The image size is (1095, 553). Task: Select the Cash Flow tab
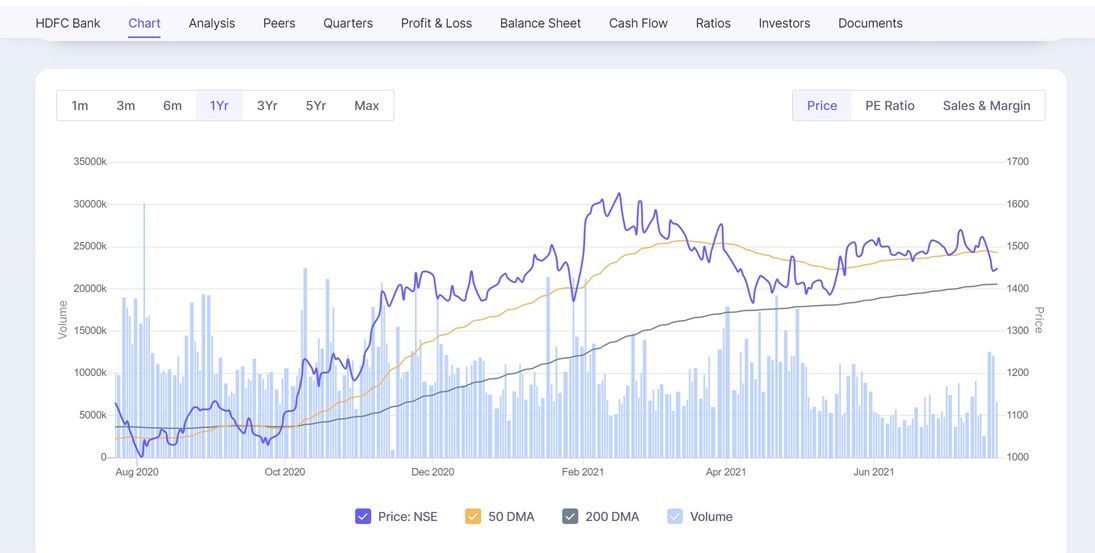coord(638,23)
